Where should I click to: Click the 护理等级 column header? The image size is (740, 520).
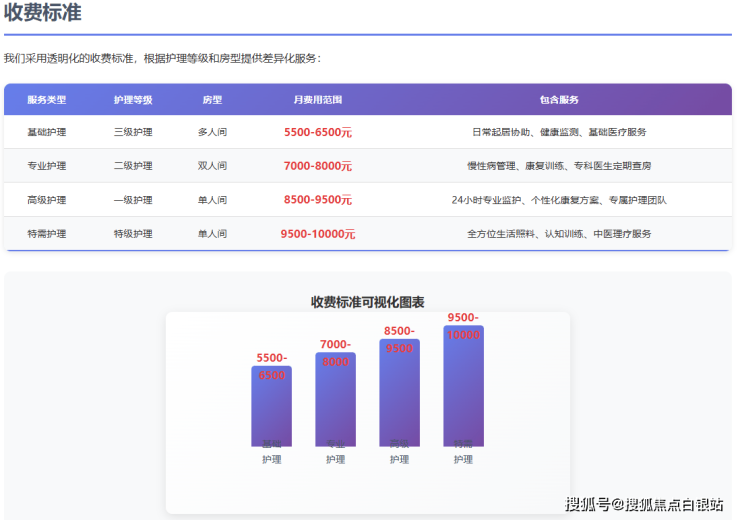[133, 100]
